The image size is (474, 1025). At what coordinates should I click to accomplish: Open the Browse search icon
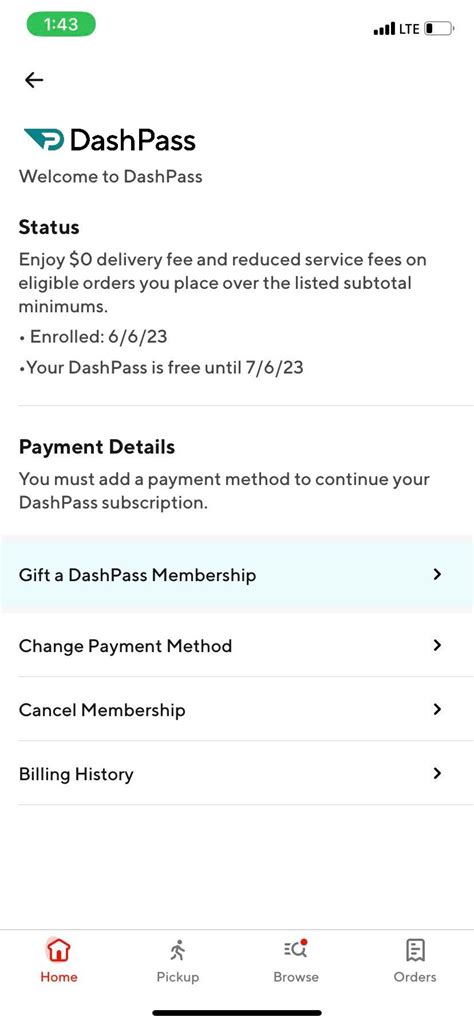(296, 950)
